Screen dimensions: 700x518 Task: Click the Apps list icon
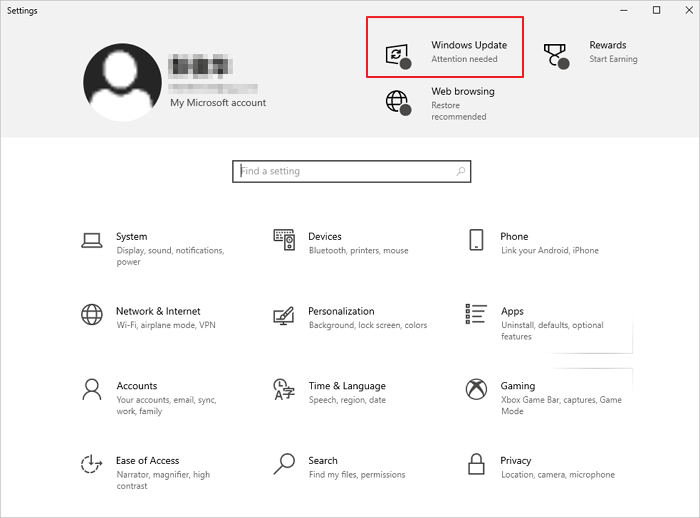click(476, 313)
